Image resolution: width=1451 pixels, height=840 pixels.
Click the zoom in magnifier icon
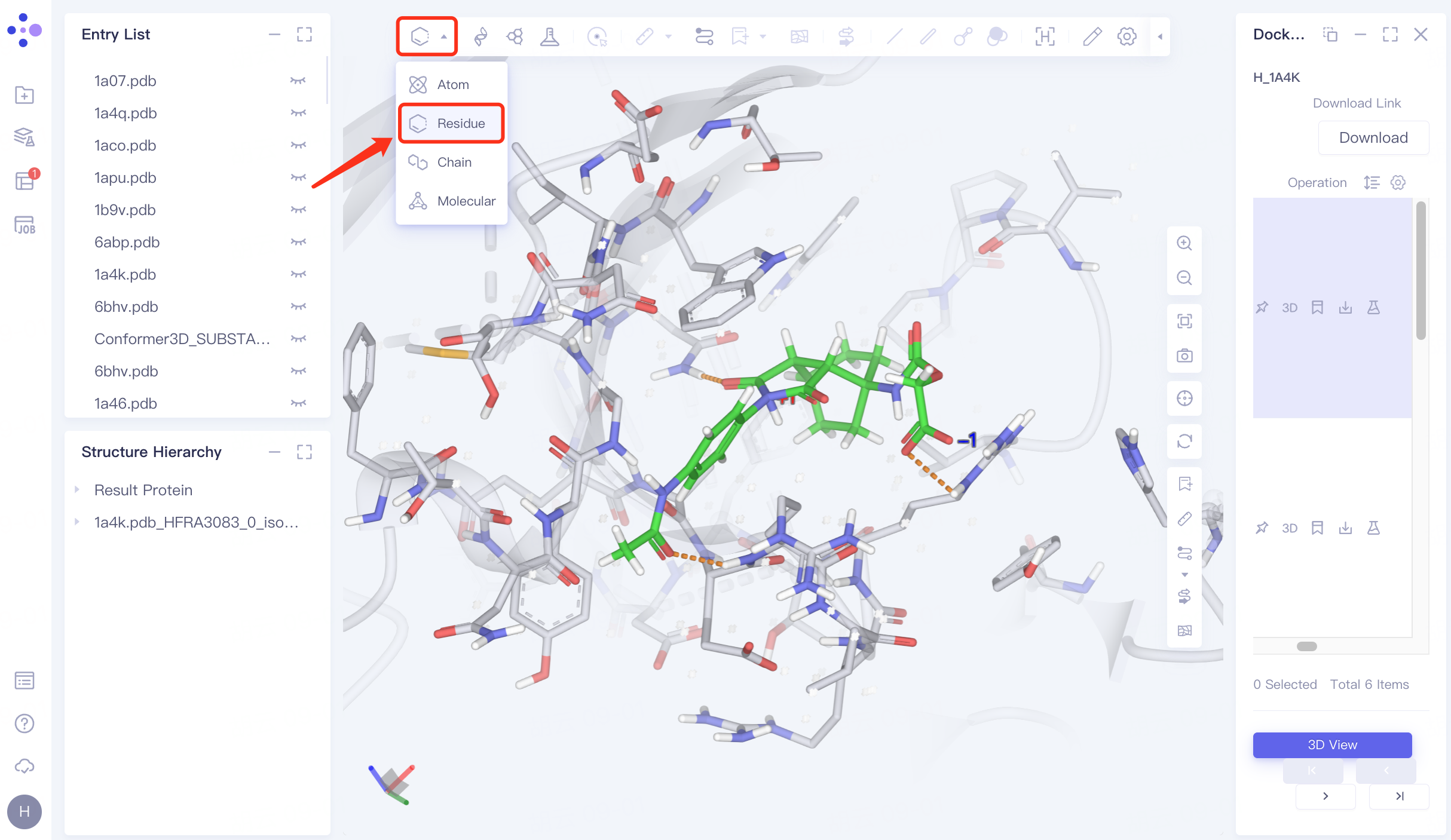pyautogui.click(x=1184, y=243)
